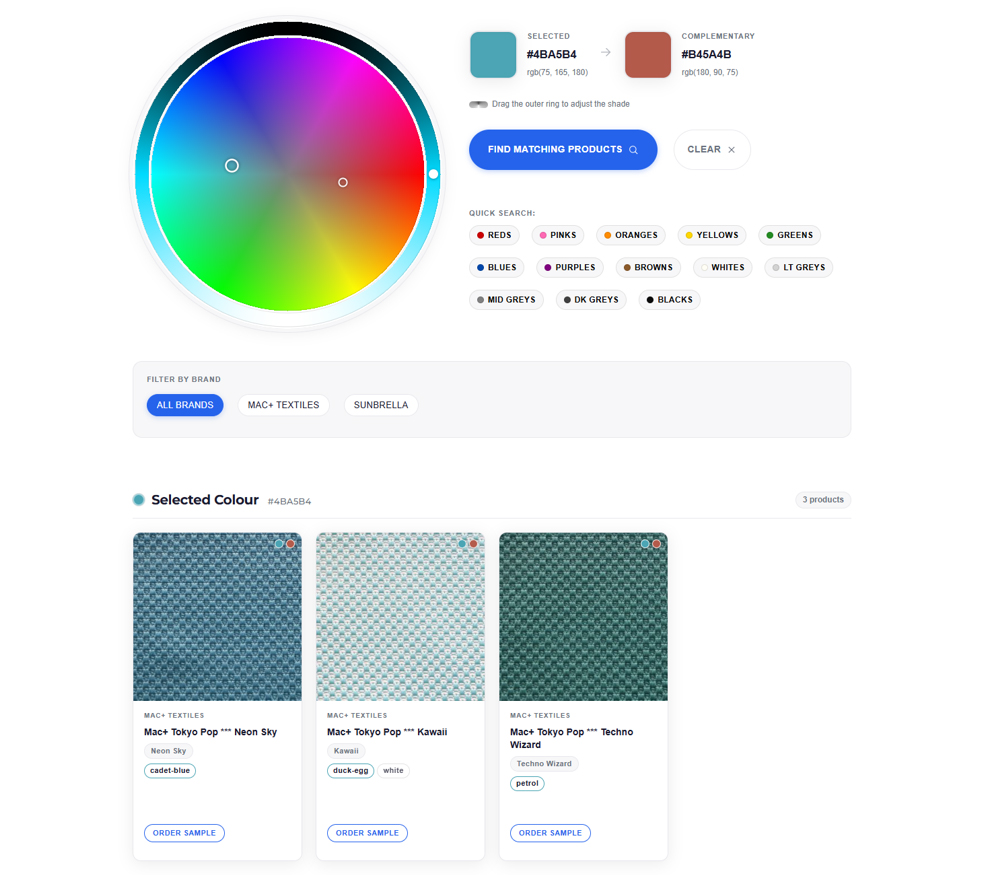
Task: Open the Neon Sky fabric thumbnail
Action: tap(217, 617)
